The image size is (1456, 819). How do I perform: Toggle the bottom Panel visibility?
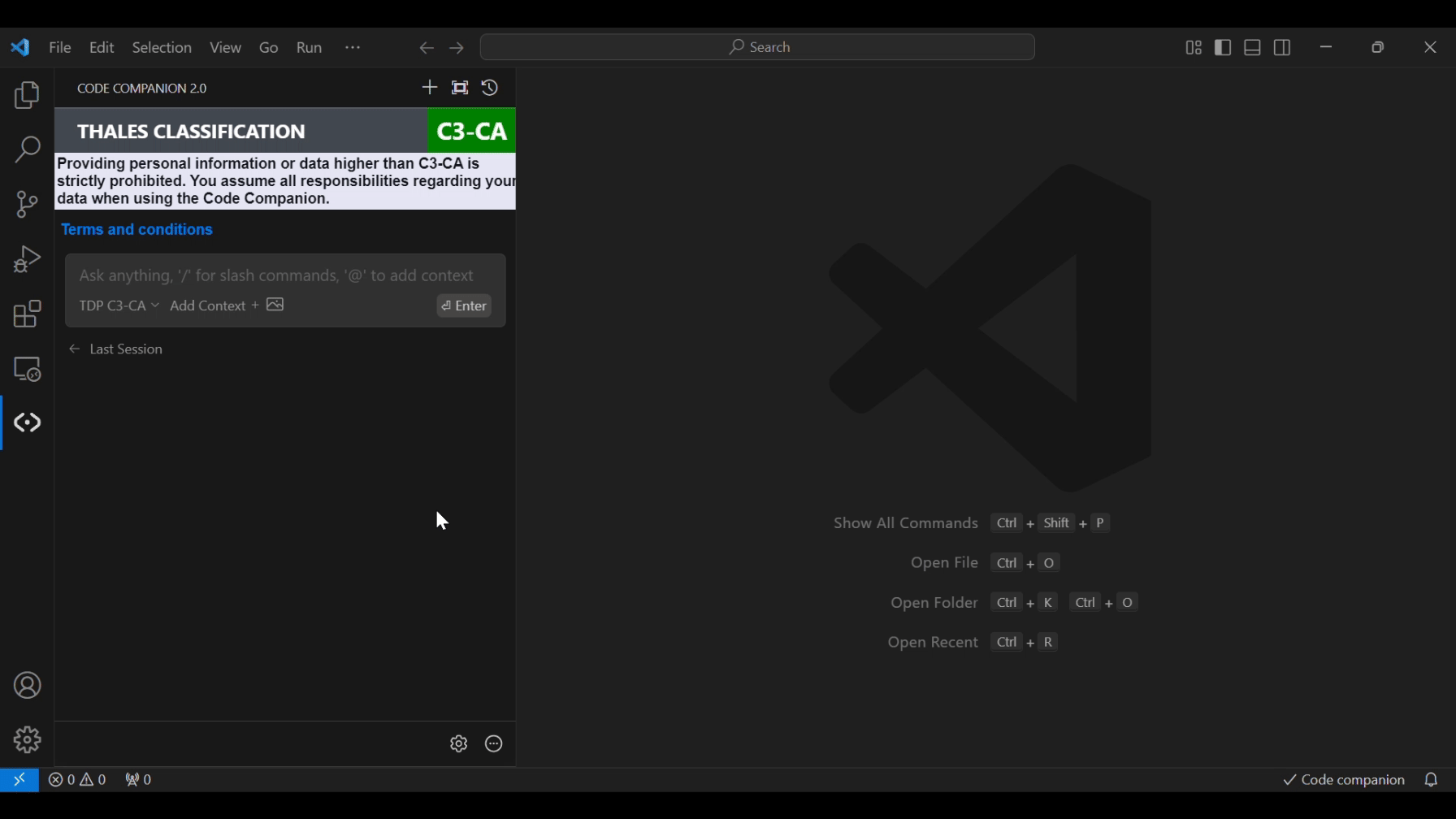point(1253,48)
